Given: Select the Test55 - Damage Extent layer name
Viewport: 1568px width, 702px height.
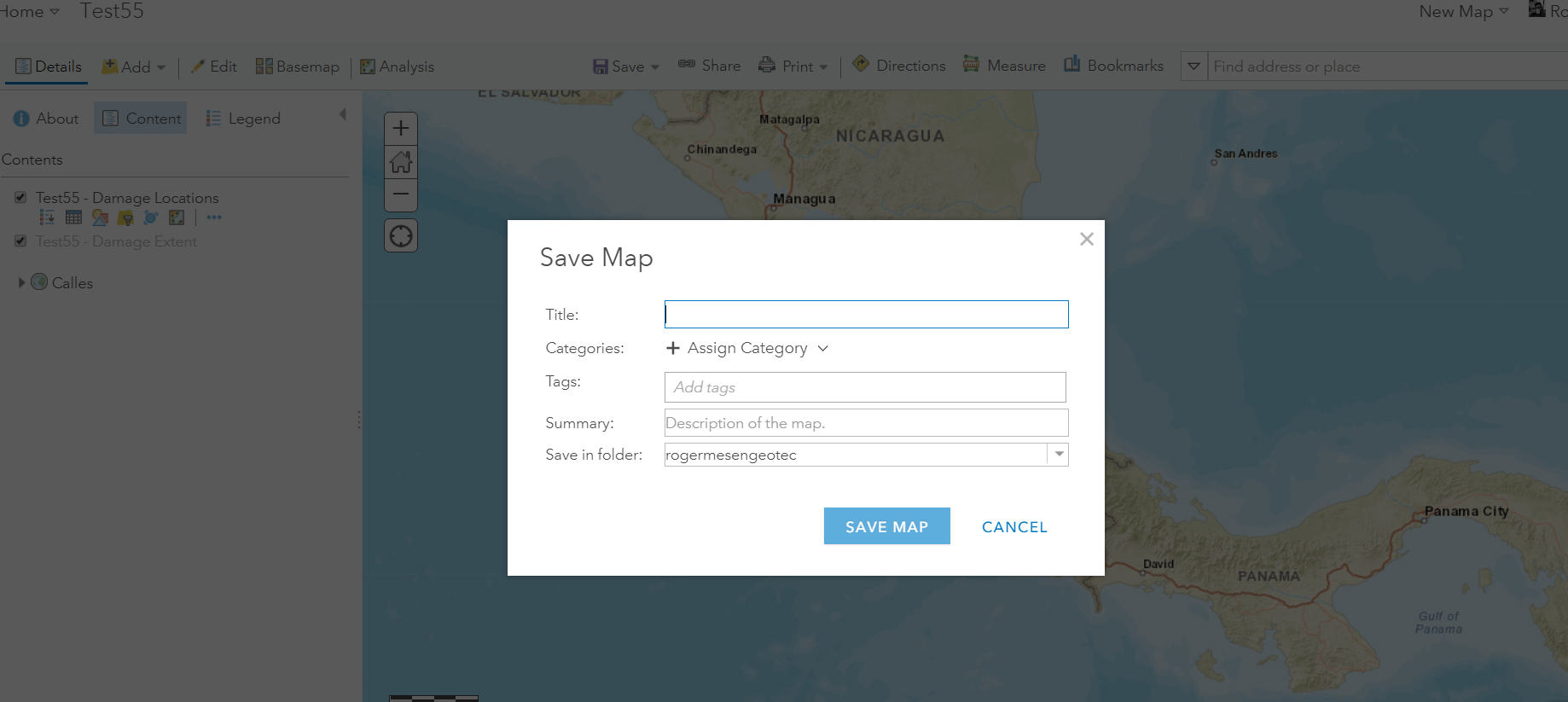Looking at the screenshot, I should [116, 241].
